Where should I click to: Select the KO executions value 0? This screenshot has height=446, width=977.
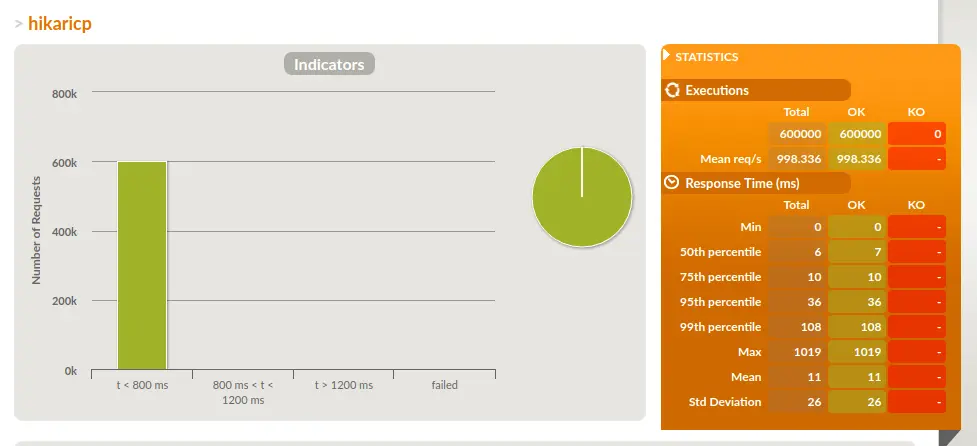coord(917,134)
